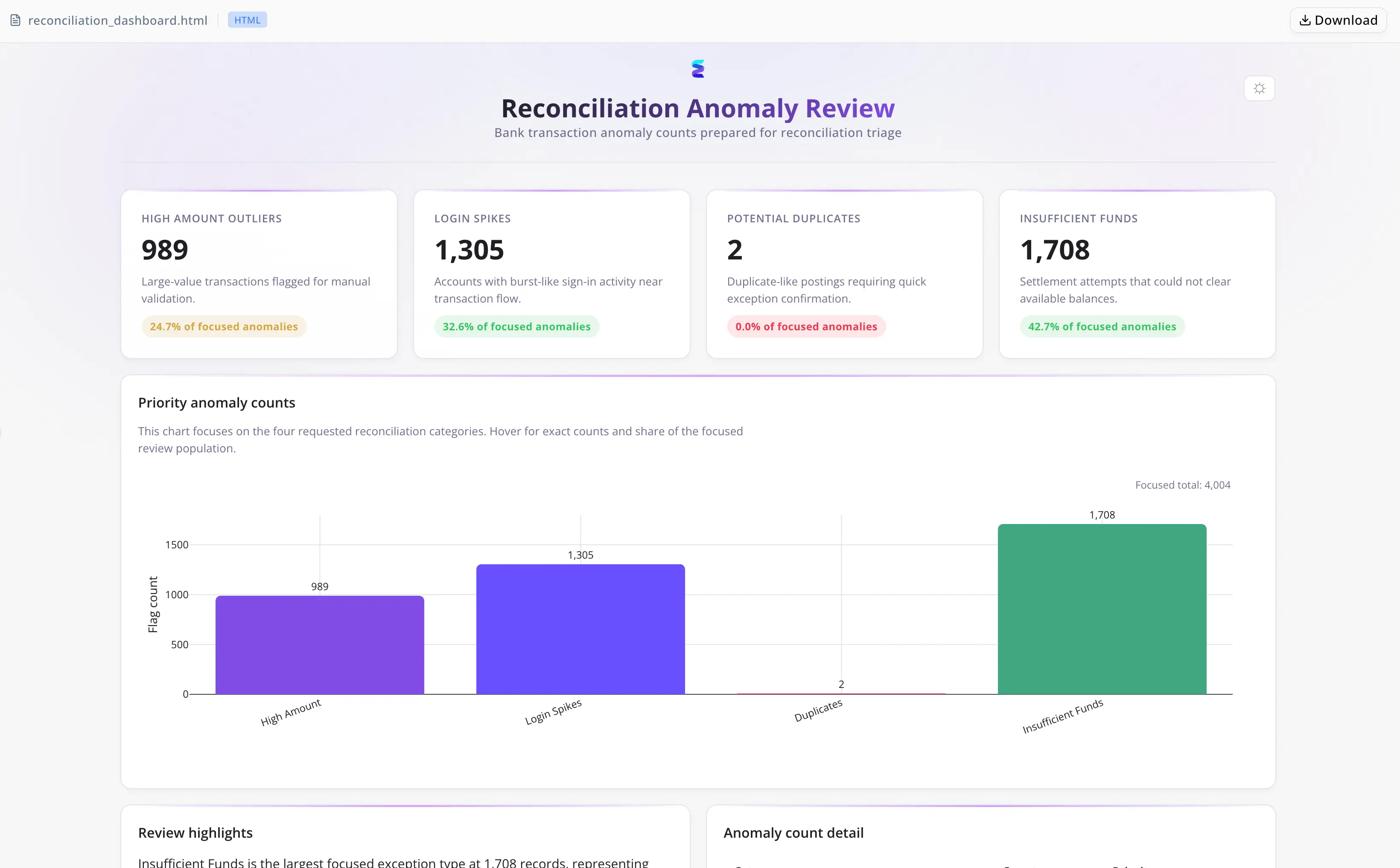Click the file document icon beside reconciliation_dashboard.html

coord(15,20)
